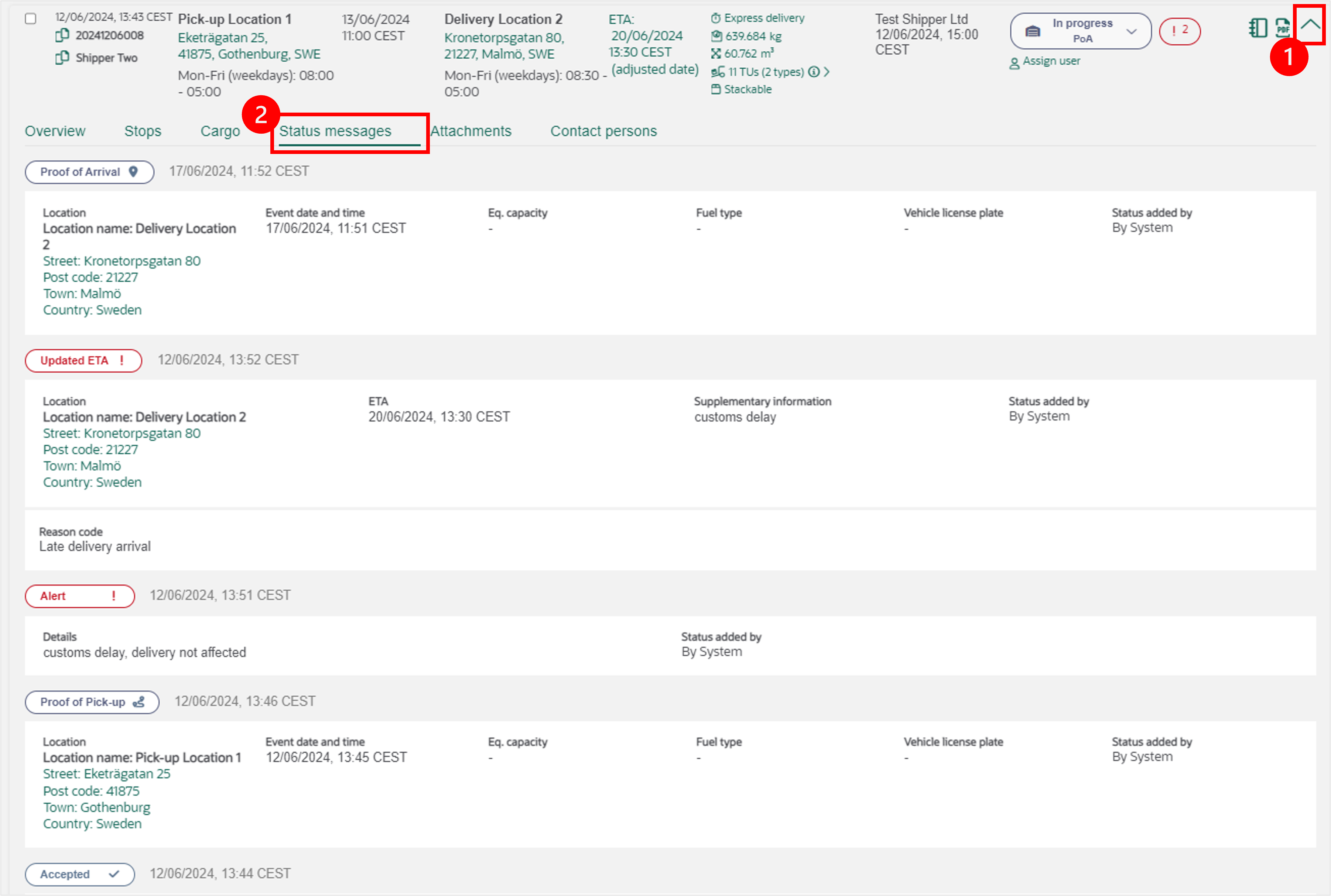This screenshot has height=896, width=1331.
Task: Switch to the Stops tab
Action: point(143,131)
